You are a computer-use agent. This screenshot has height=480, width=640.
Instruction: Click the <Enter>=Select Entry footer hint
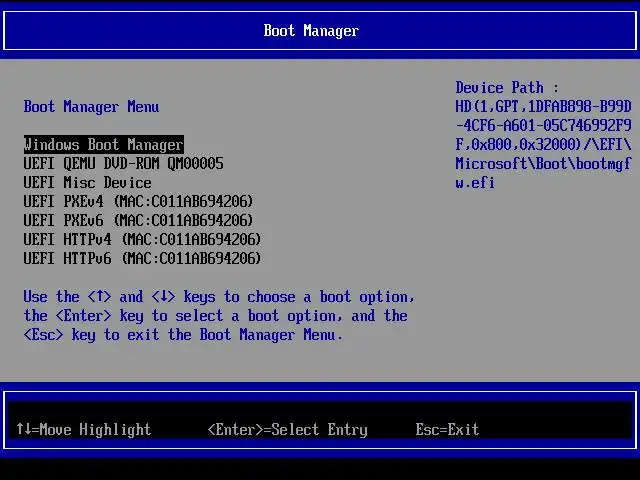click(x=288, y=429)
